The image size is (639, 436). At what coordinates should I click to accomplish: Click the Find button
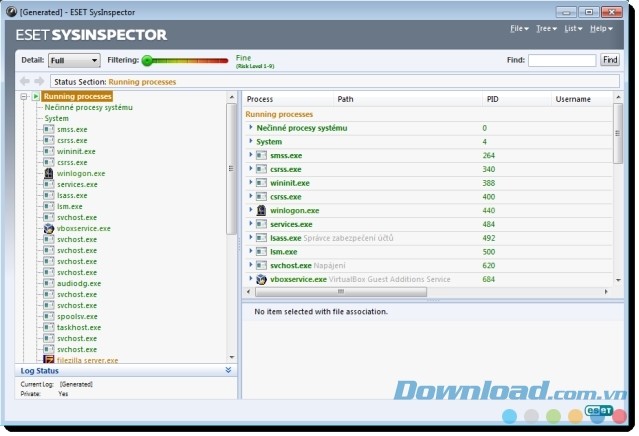pyautogui.click(x=610, y=60)
